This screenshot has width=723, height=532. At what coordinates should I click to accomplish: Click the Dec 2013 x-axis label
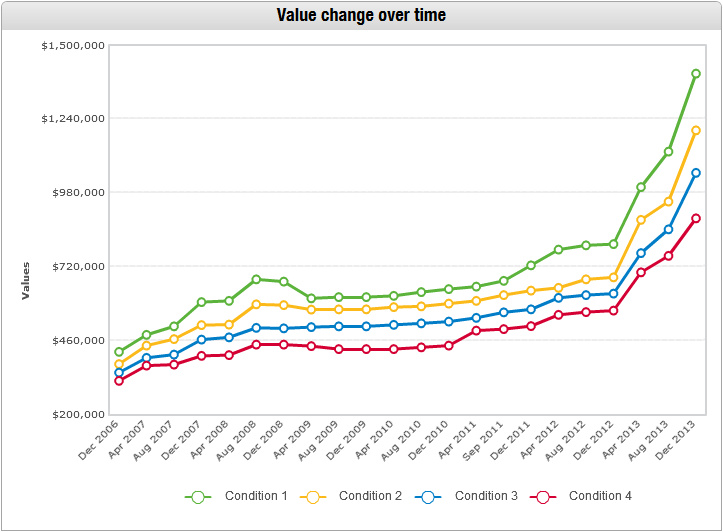680,440
